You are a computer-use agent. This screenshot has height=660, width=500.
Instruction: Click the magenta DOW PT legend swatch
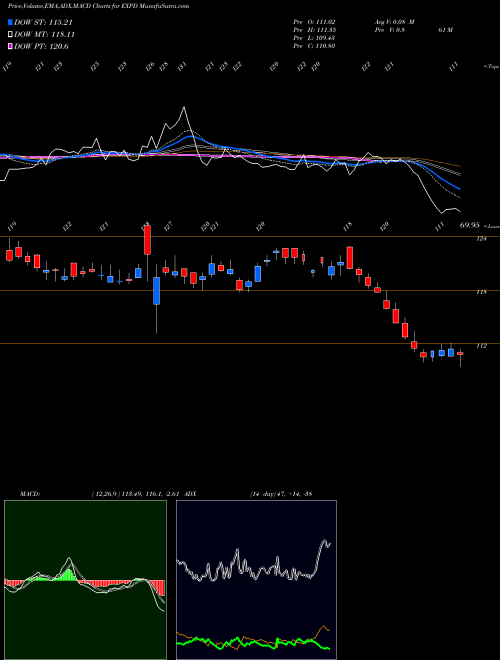tap(10, 46)
